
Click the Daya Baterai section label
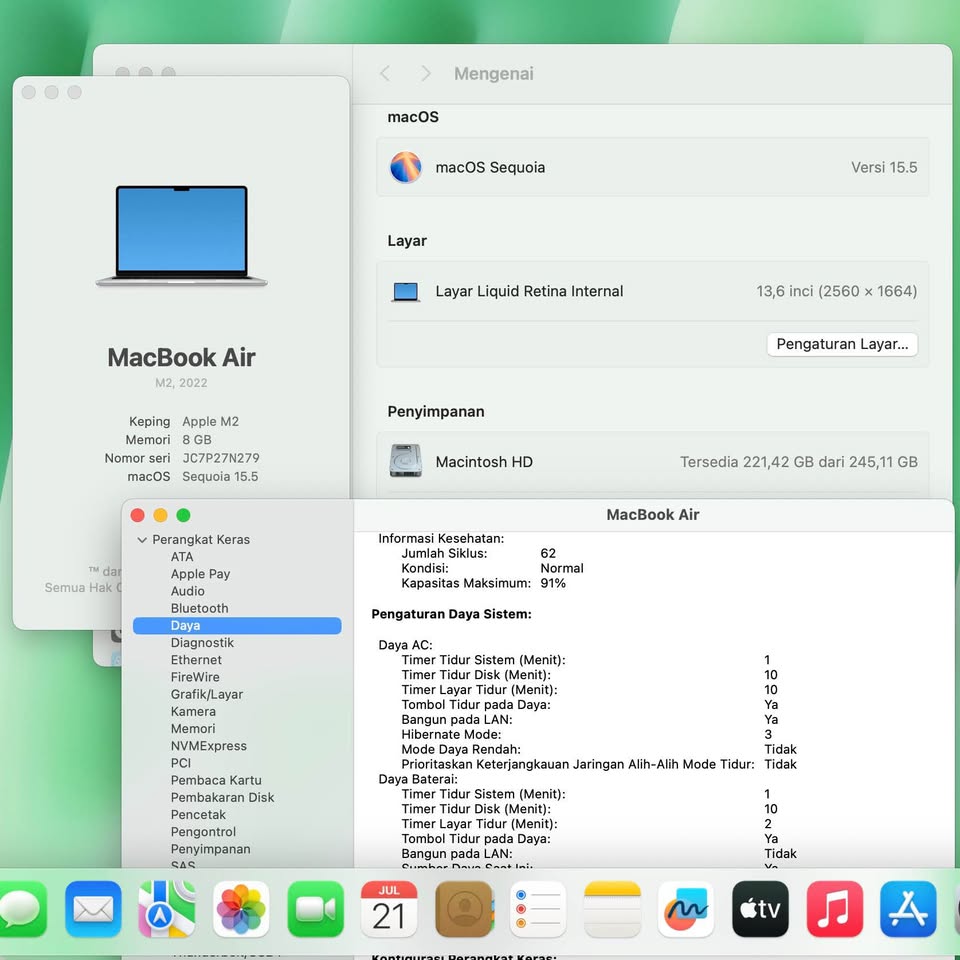coord(418,779)
